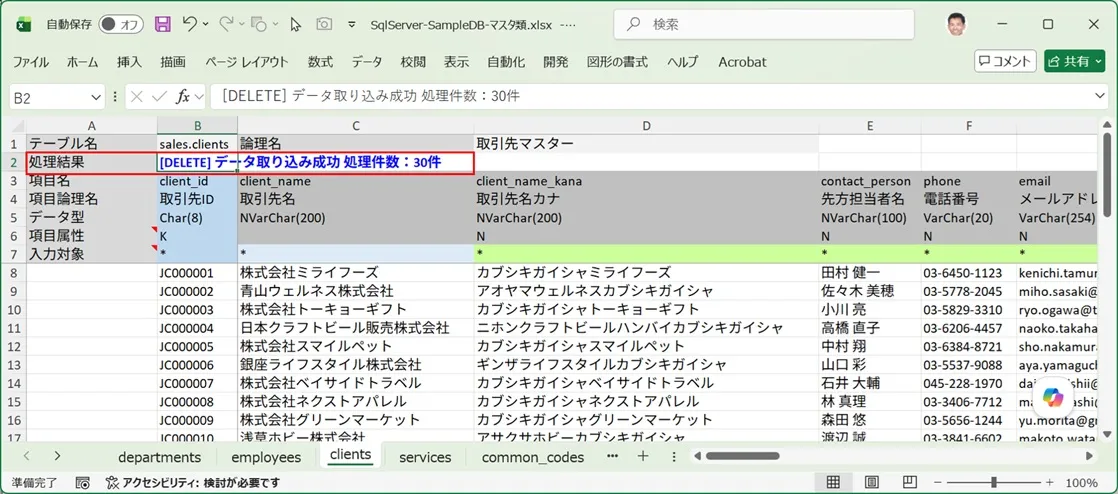1118x494 pixels.
Task: Open the Undo history dropdown arrow
Action: (x=206, y=24)
